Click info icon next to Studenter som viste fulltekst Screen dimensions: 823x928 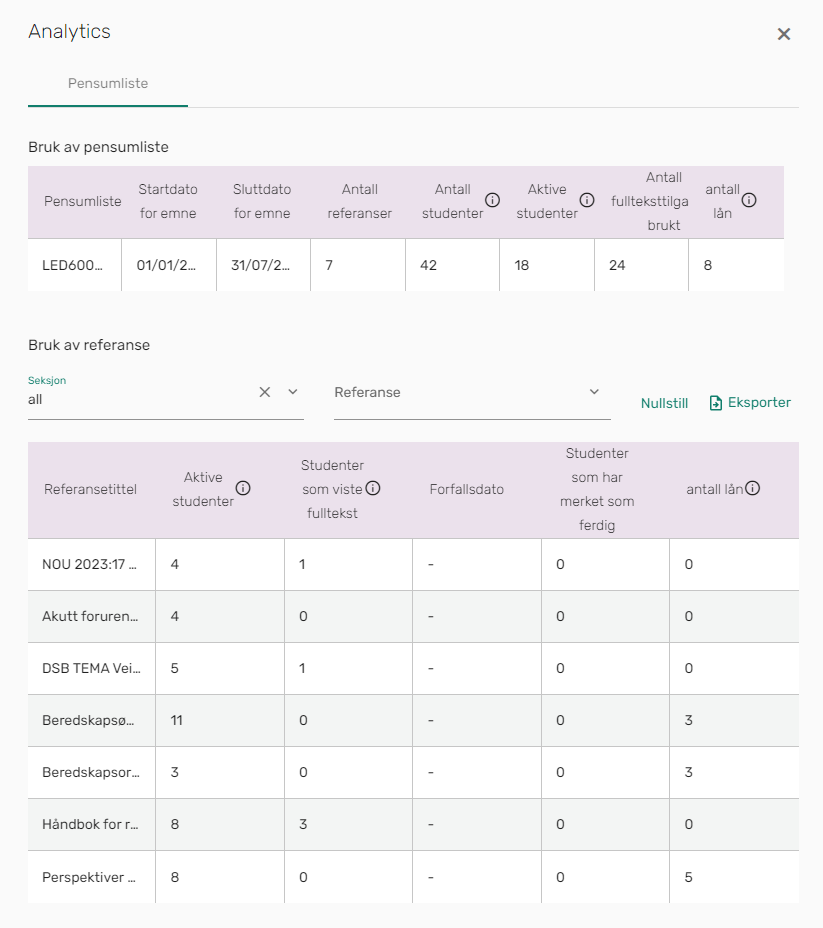tap(373, 488)
